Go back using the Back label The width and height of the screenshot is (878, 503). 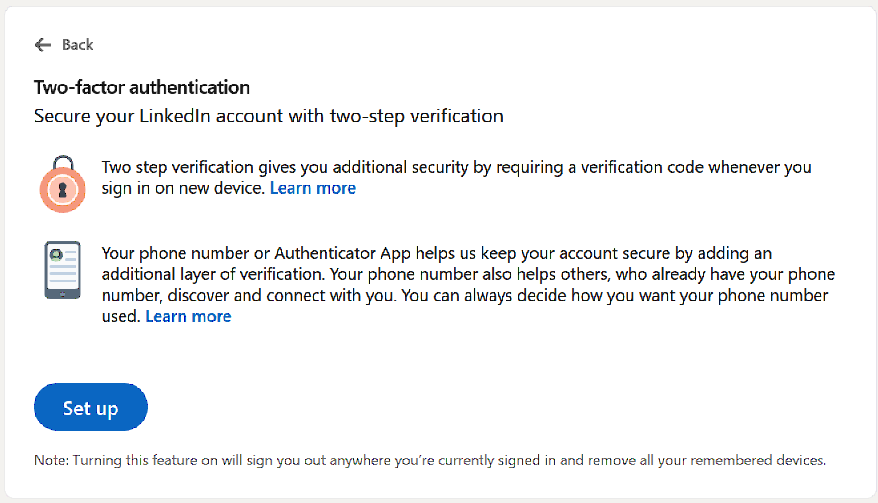[77, 44]
